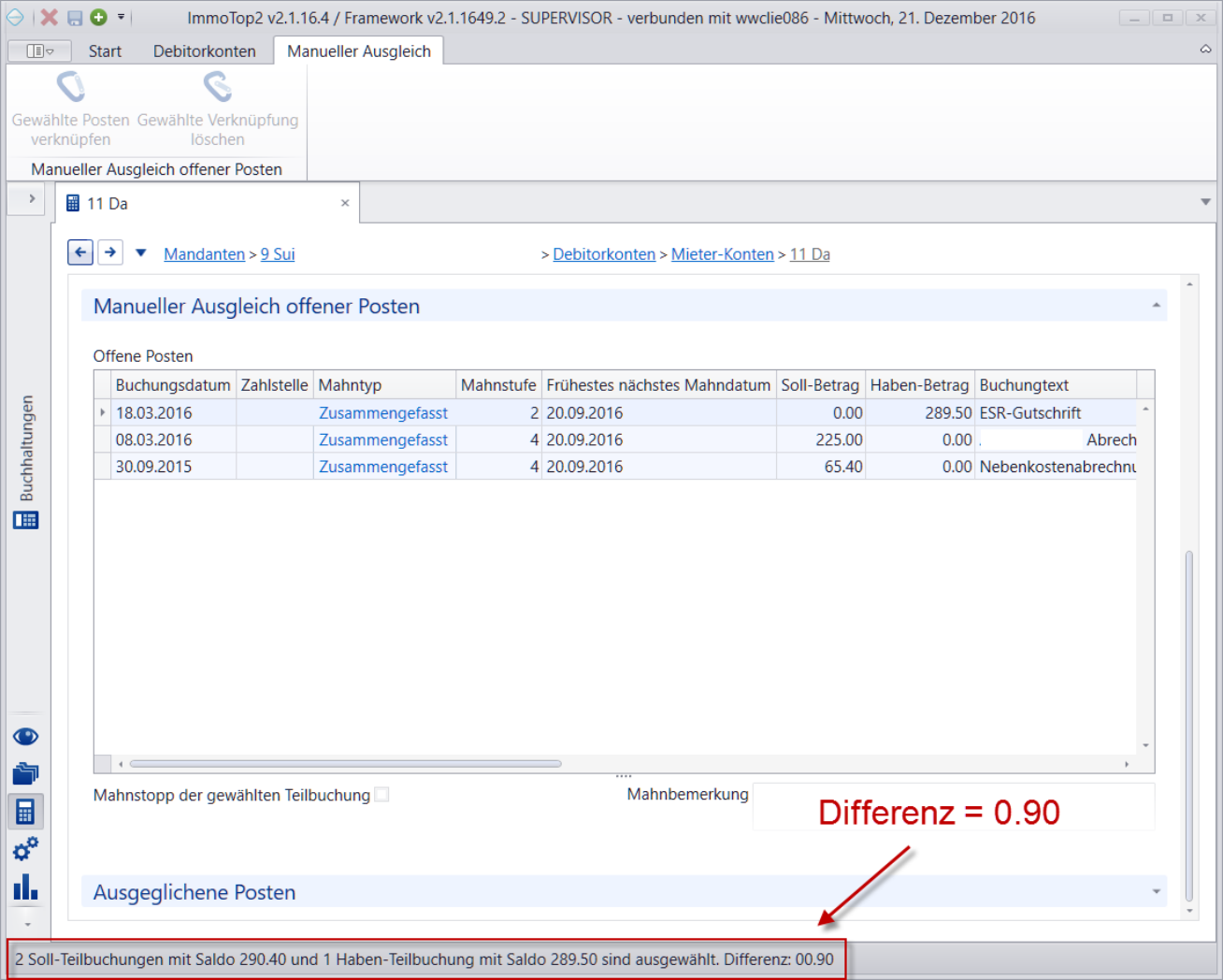Click the Buchhaltungen table icon in sidebar

coord(25,521)
